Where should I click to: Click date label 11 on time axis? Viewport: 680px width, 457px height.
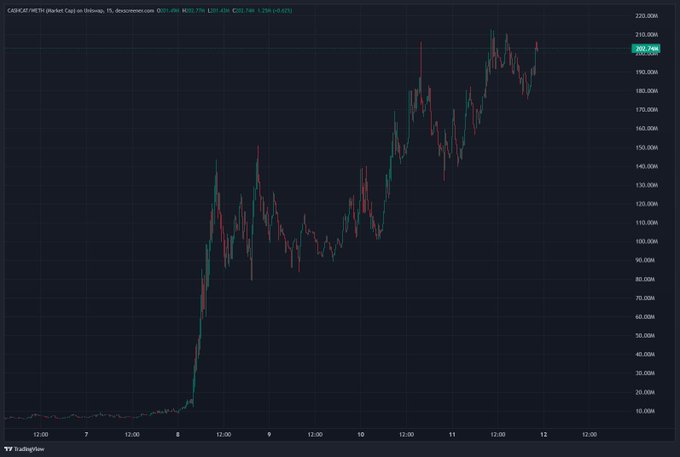click(452, 434)
